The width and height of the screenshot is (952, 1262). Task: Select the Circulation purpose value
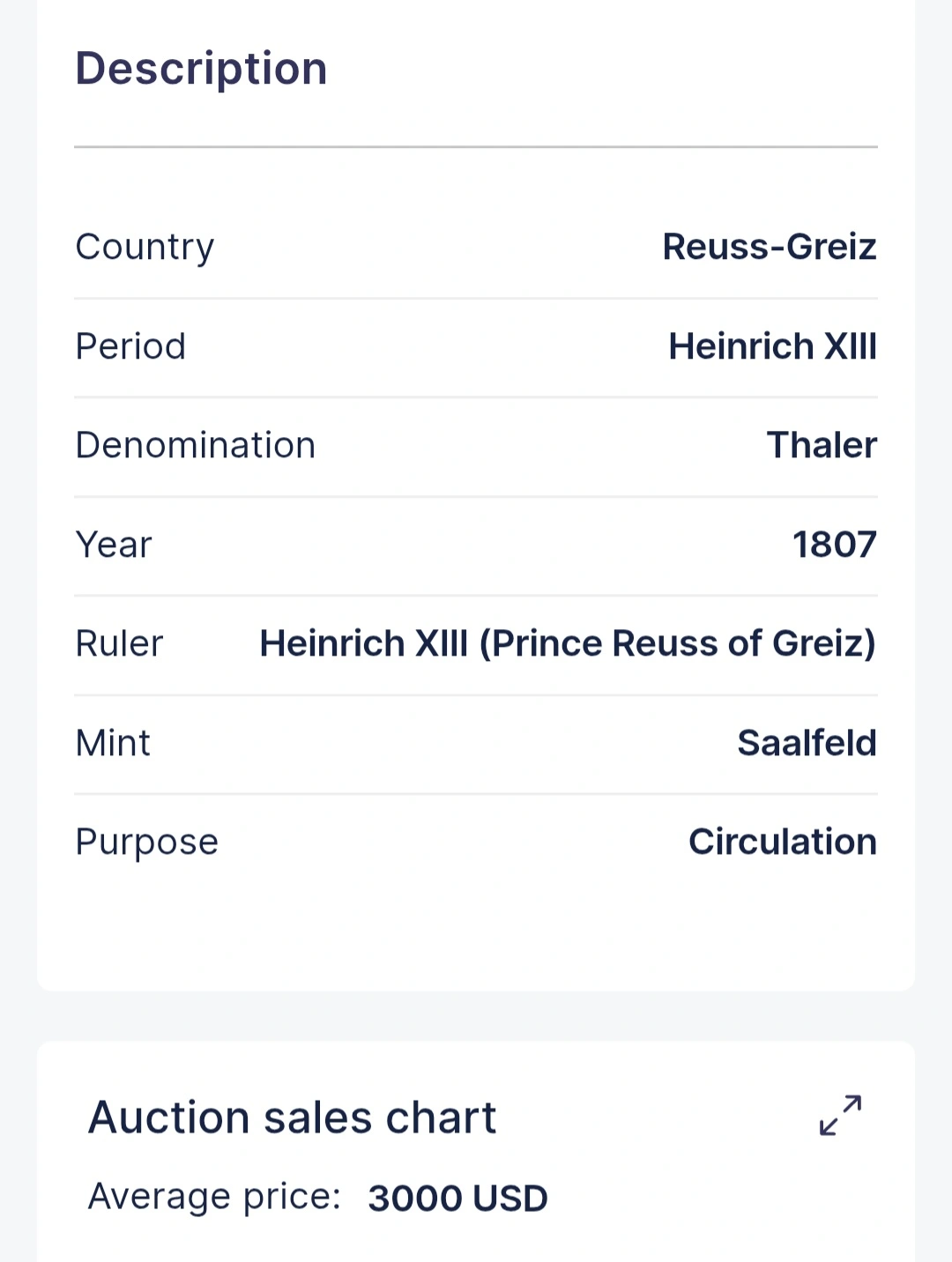click(783, 842)
